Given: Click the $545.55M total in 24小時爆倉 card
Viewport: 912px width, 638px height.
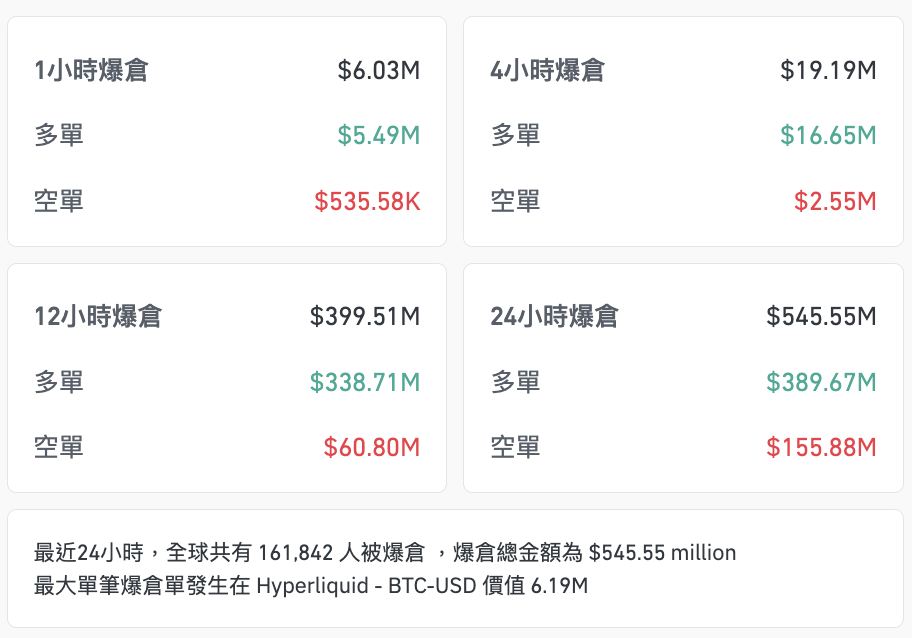Looking at the screenshot, I should pyautogui.click(x=821, y=317).
